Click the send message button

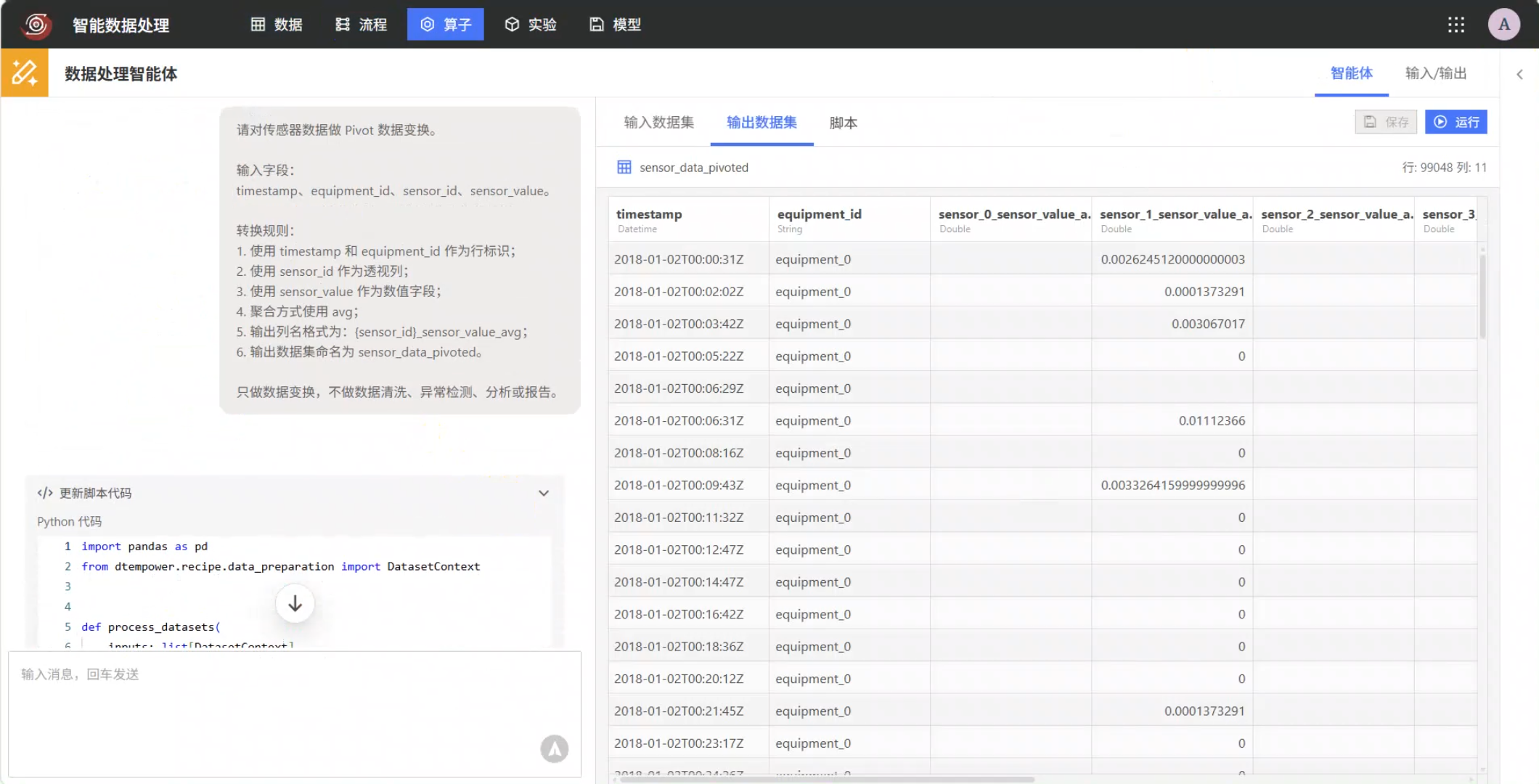click(x=554, y=749)
